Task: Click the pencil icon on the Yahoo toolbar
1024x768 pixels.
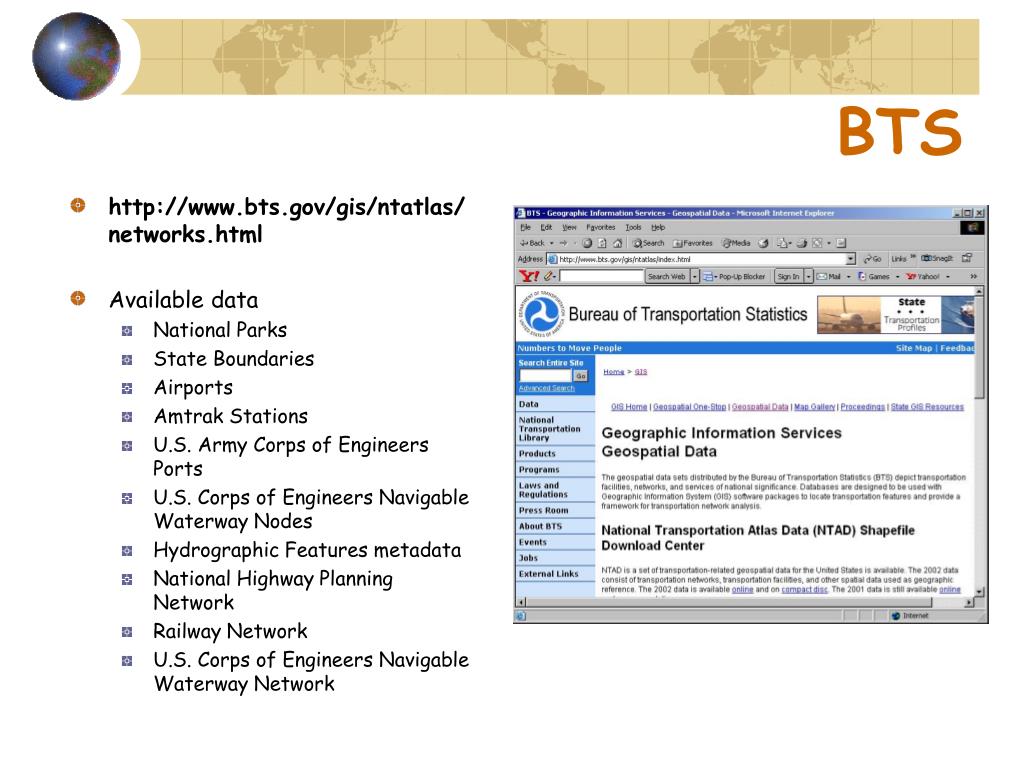Action: click(x=549, y=276)
